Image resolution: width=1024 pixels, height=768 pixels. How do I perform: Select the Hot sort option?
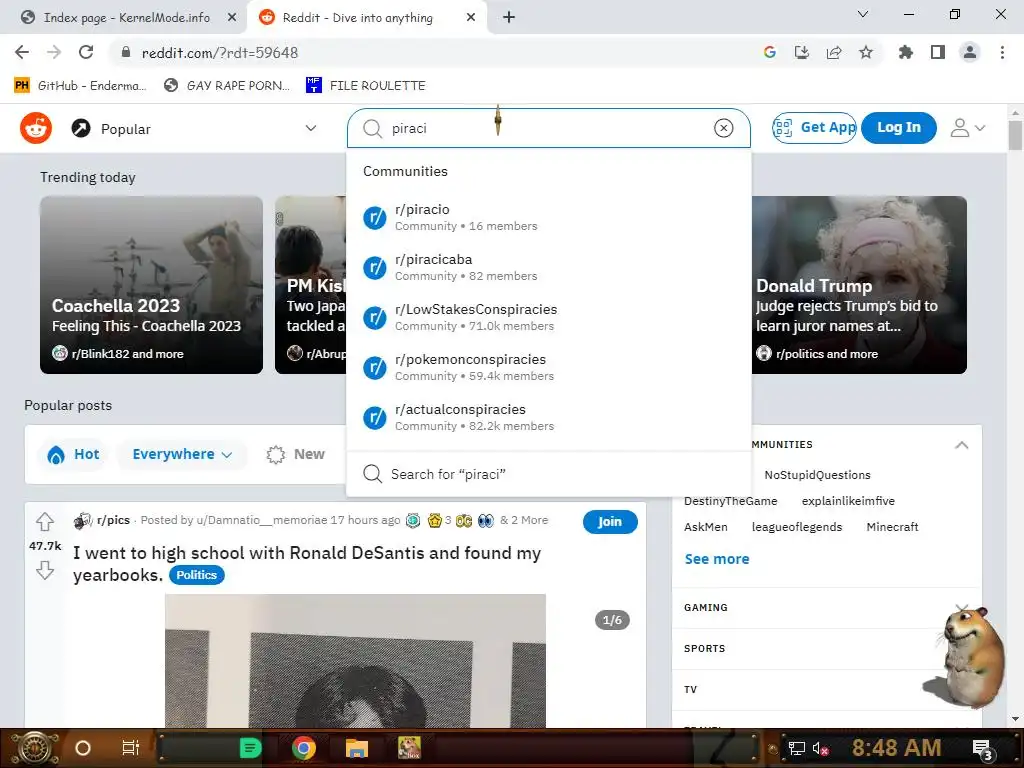click(x=74, y=455)
